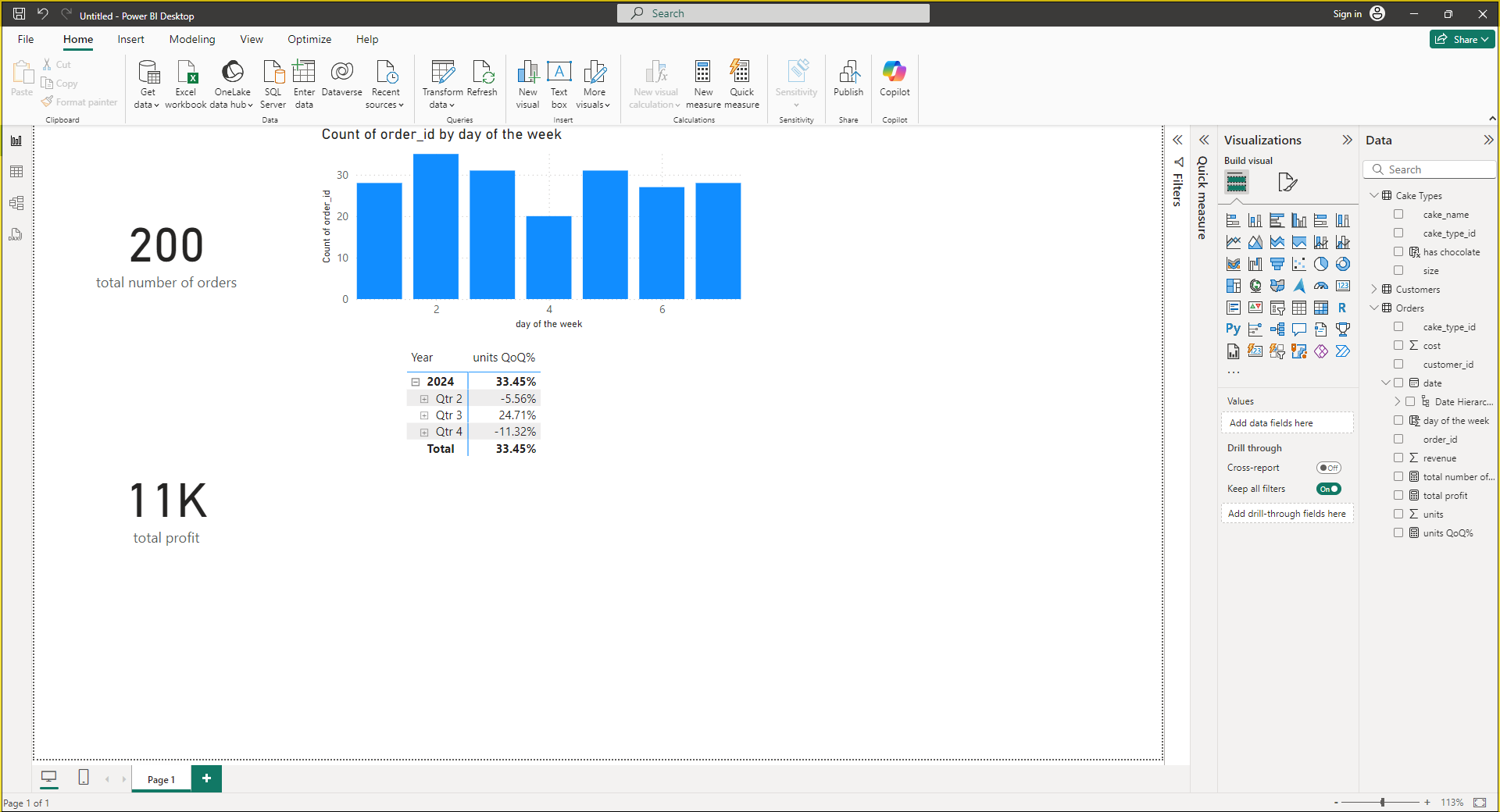
Task: Choose the Line chart visualization
Action: (1234, 242)
